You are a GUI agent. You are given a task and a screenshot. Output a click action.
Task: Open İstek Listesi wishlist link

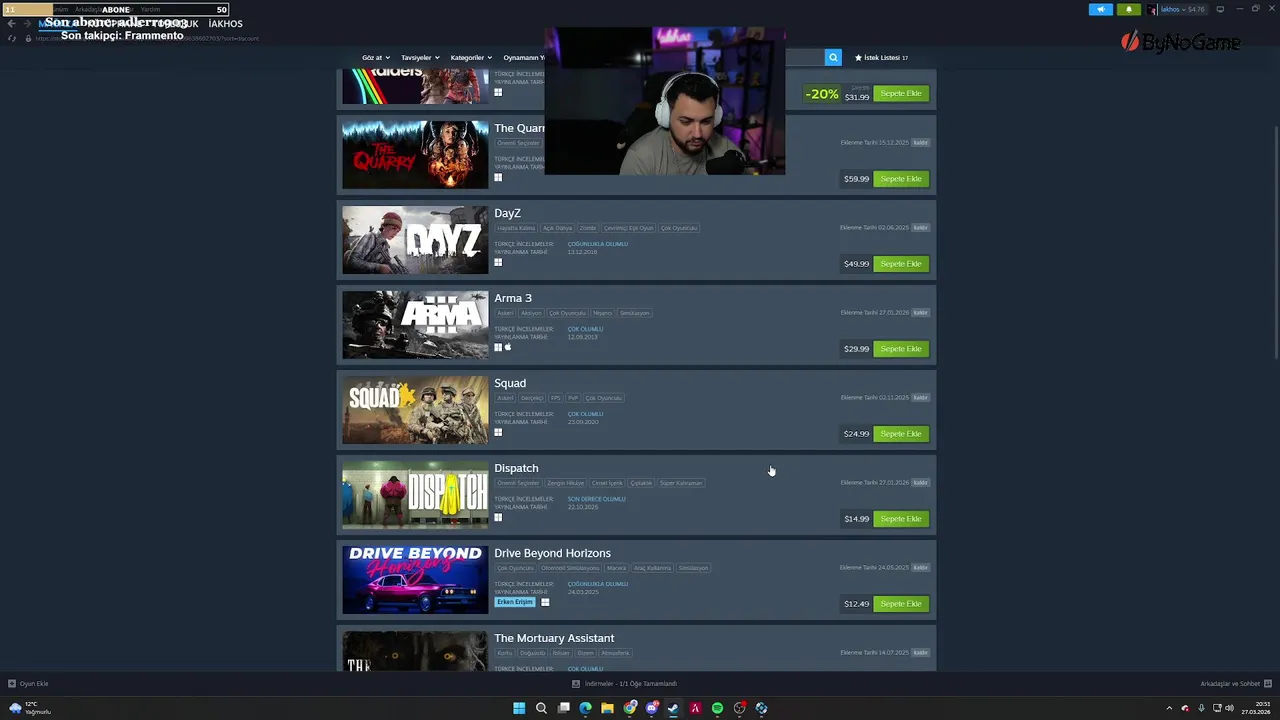click(881, 58)
